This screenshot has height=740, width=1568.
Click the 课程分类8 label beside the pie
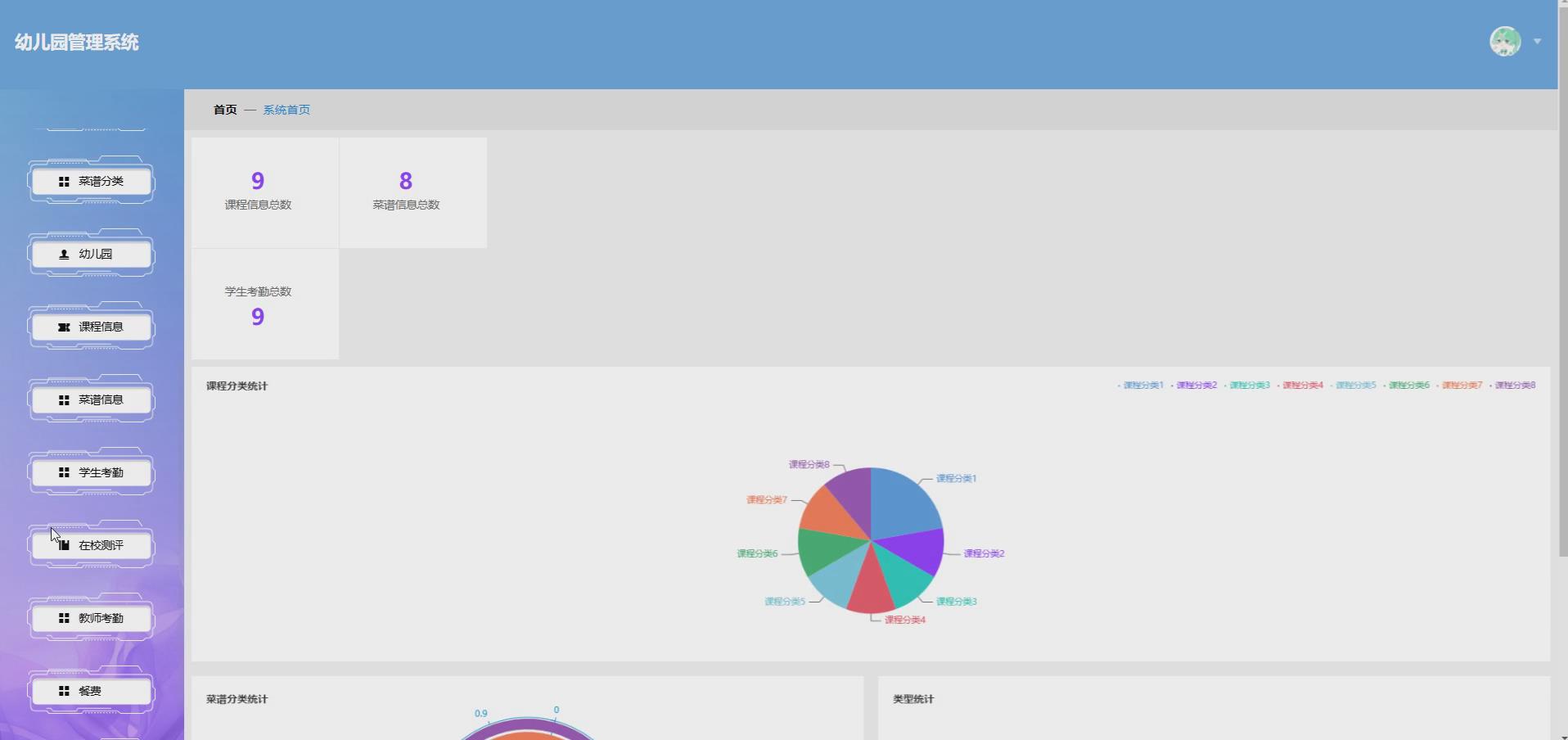809,465
